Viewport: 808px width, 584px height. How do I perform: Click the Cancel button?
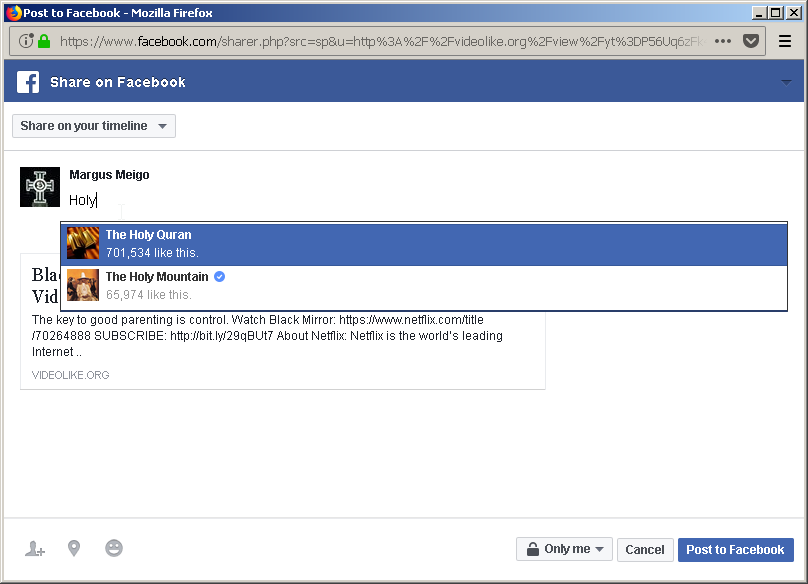click(645, 549)
